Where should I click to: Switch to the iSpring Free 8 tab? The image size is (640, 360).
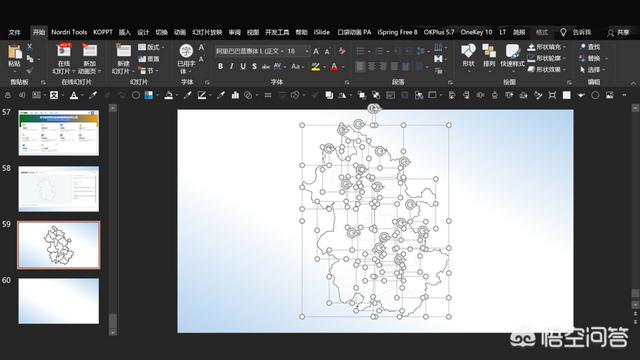[397, 32]
